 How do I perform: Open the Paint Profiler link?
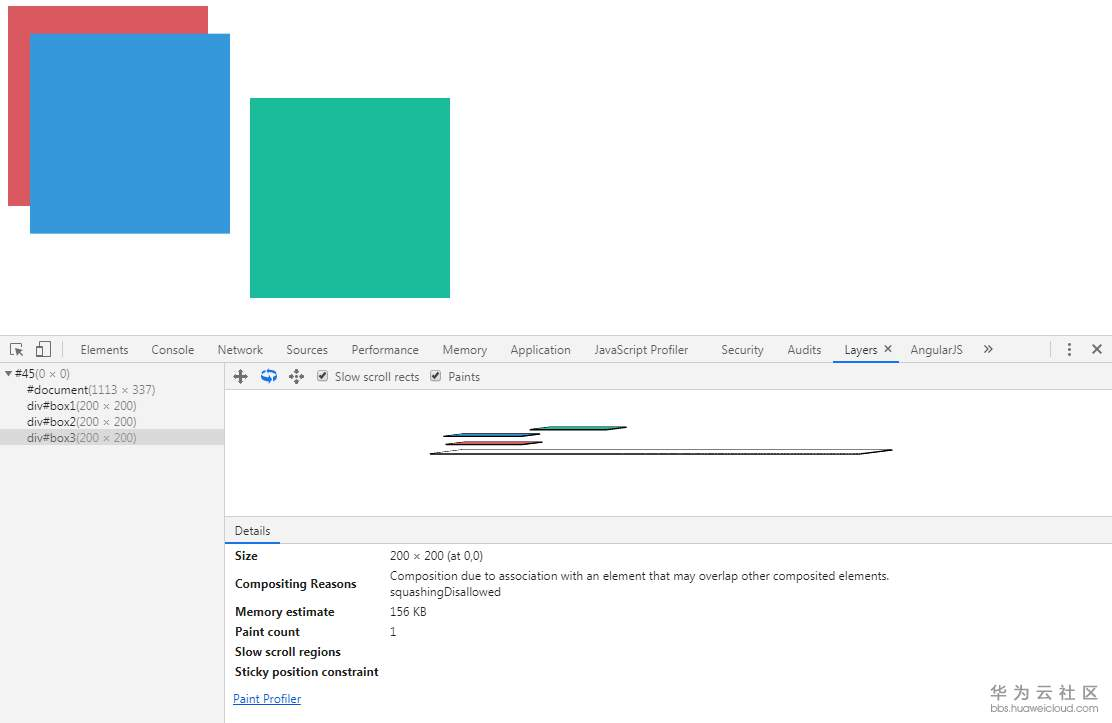point(267,699)
